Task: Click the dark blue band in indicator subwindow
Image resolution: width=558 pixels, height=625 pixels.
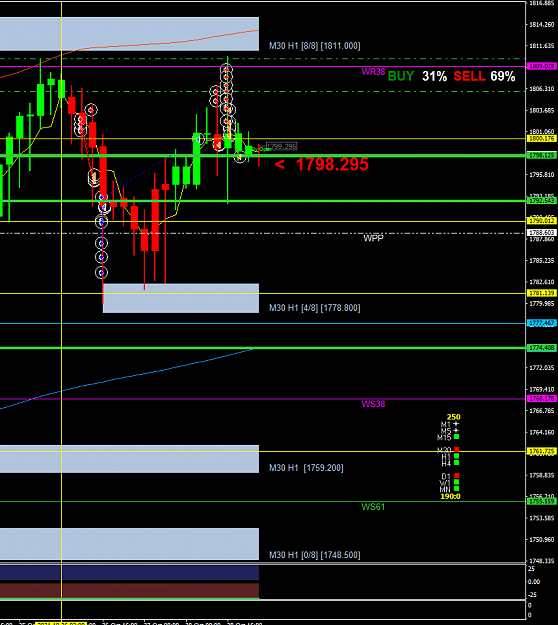Action: point(130,572)
